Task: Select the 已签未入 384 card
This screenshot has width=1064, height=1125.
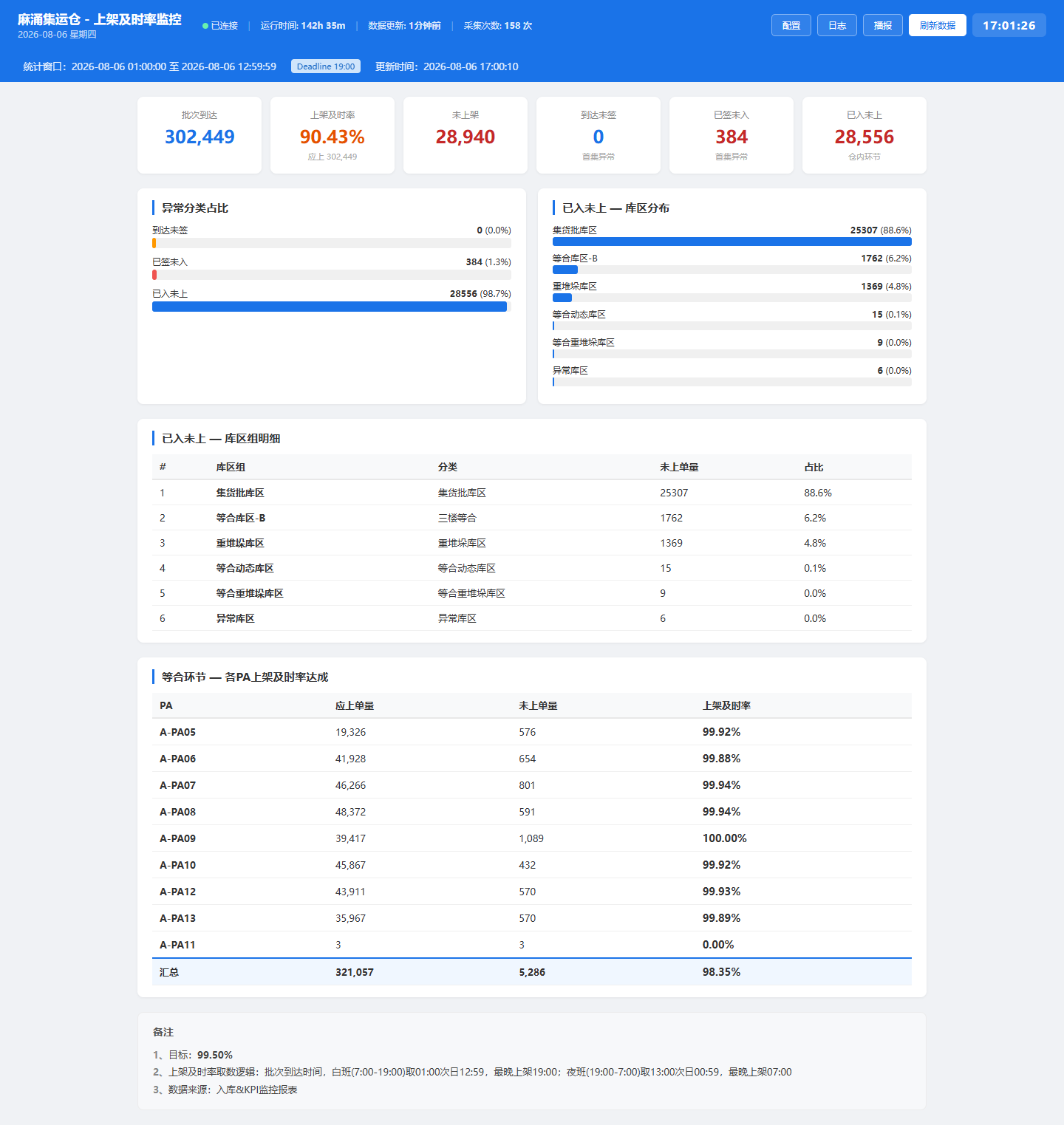Action: pyautogui.click(x=731, y=135)
